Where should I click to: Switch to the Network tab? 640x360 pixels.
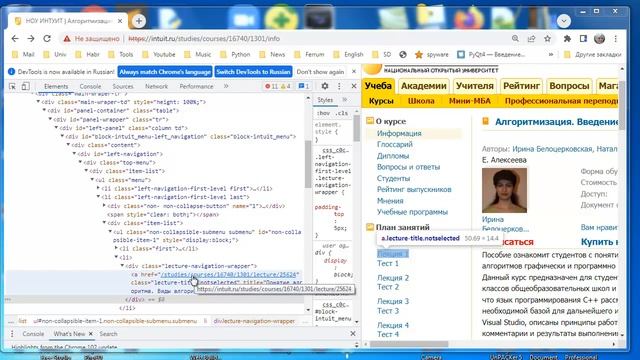click(156, 86)
